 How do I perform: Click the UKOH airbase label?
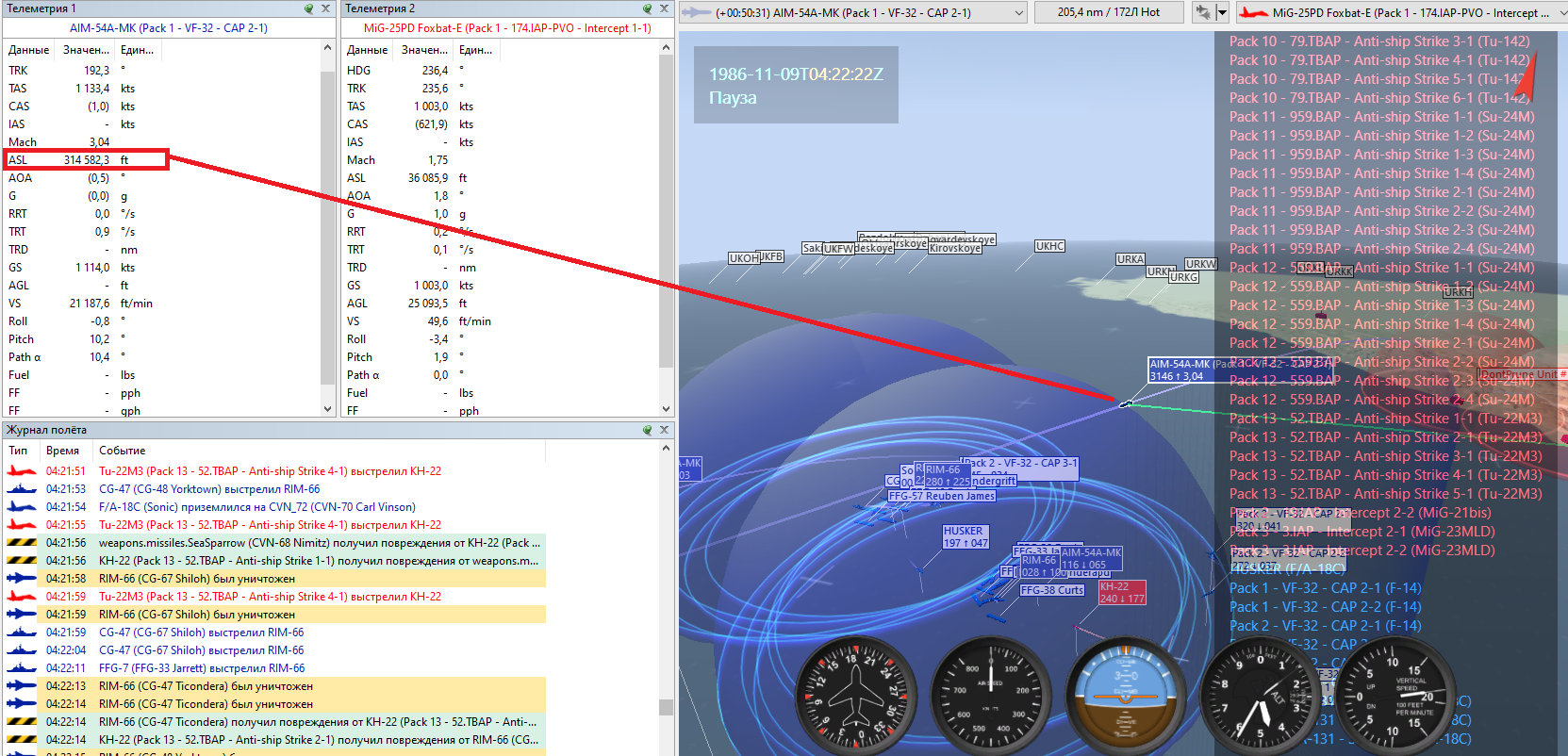click(744, 258)
